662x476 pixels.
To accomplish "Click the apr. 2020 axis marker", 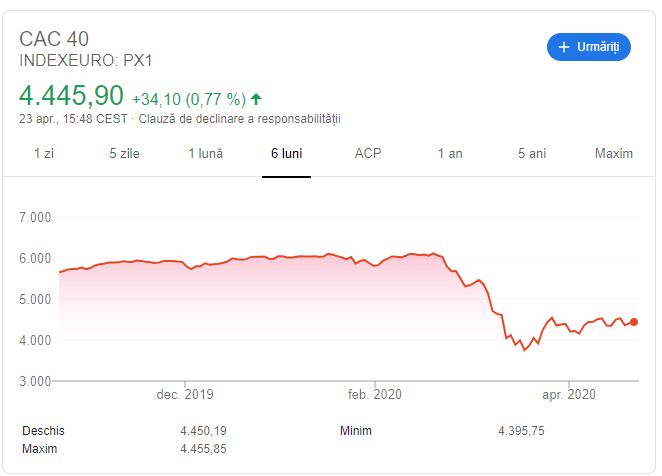I will coord(569,394).
